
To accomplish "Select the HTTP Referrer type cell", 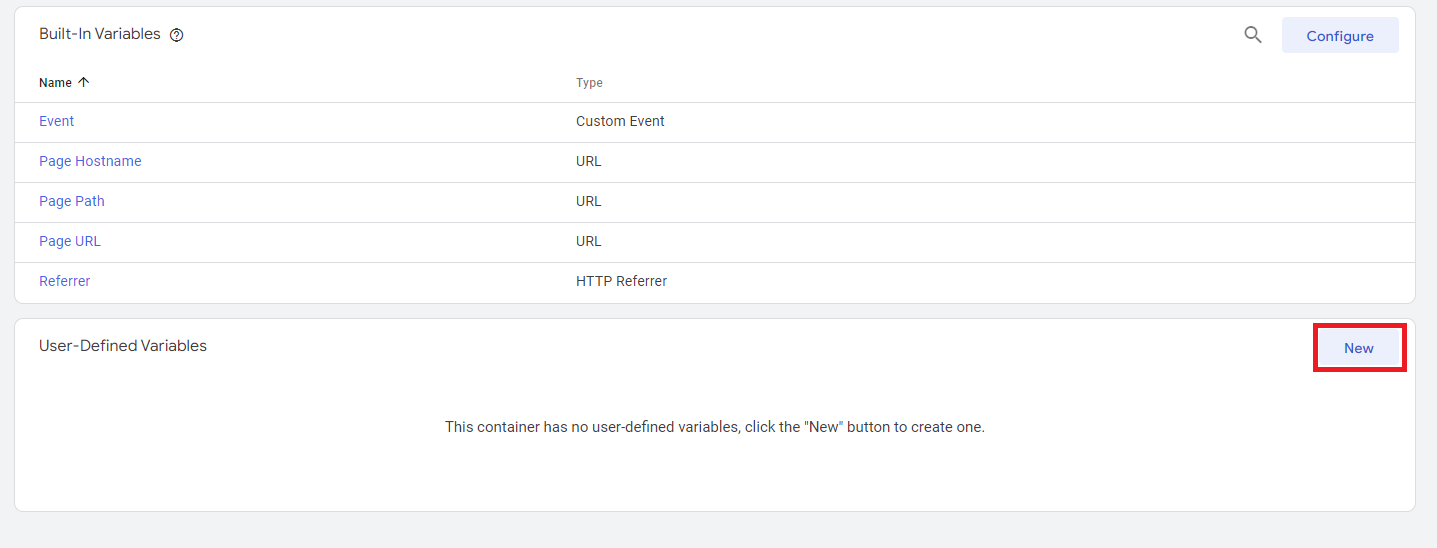I will [621, 281].
